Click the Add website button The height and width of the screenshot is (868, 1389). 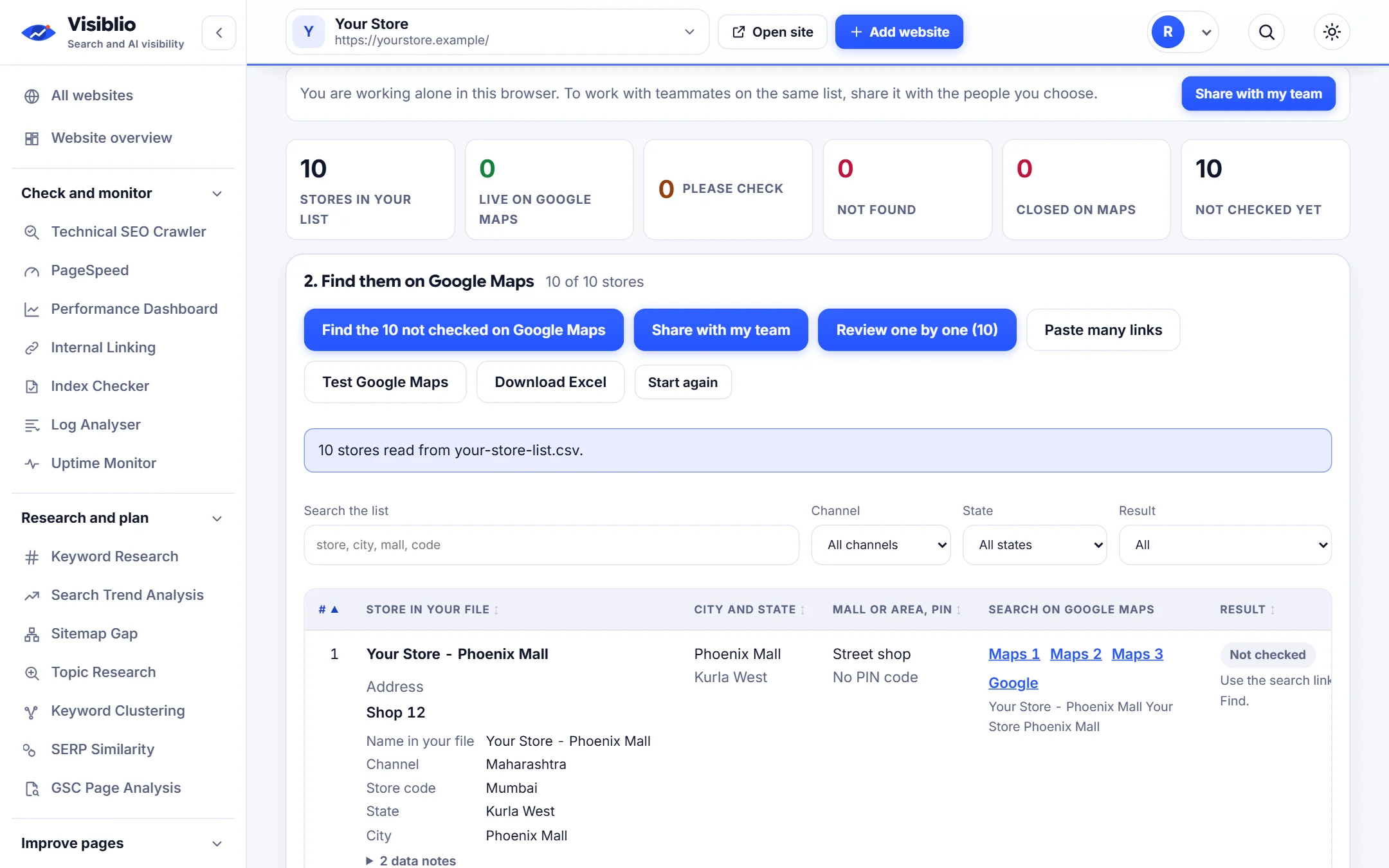click(x=899, y=32)
